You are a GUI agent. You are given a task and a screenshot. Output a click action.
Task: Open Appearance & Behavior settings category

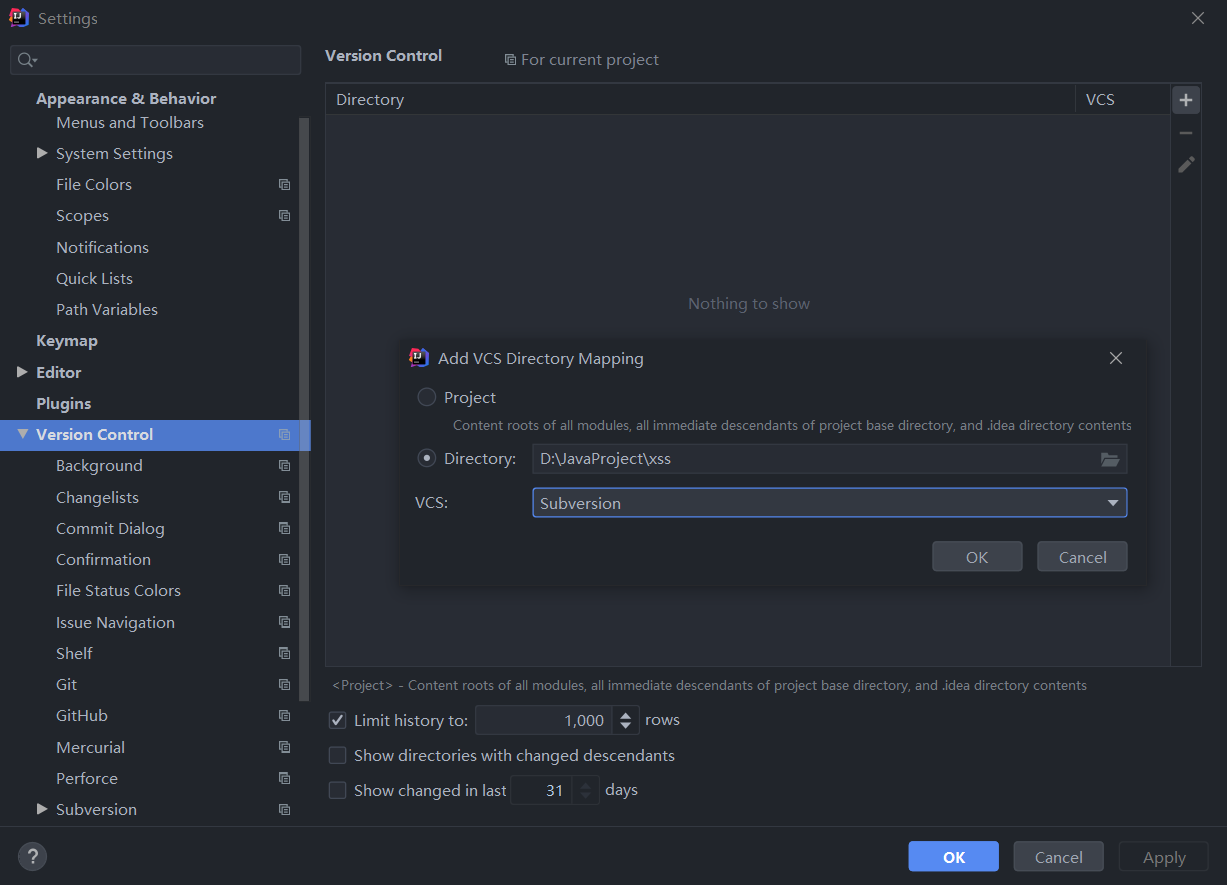coord(126,98)
